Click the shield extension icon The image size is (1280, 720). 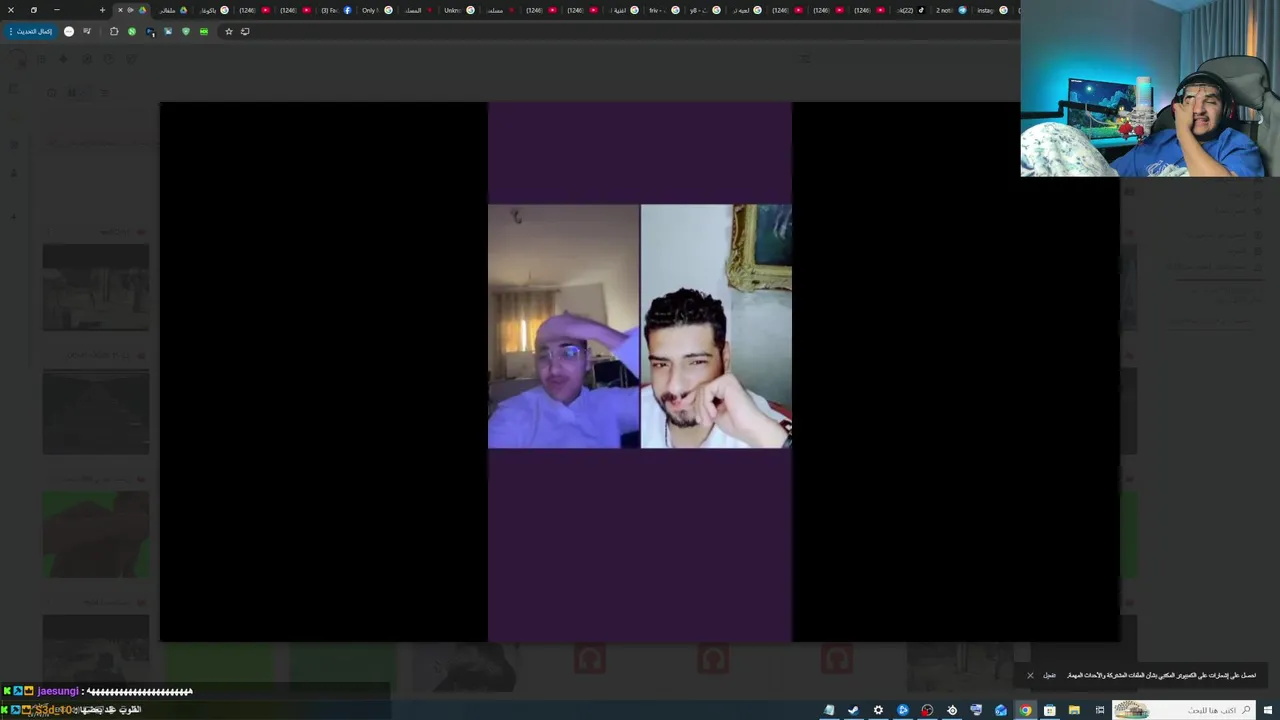pyautogui.click(x=186, y=31)
